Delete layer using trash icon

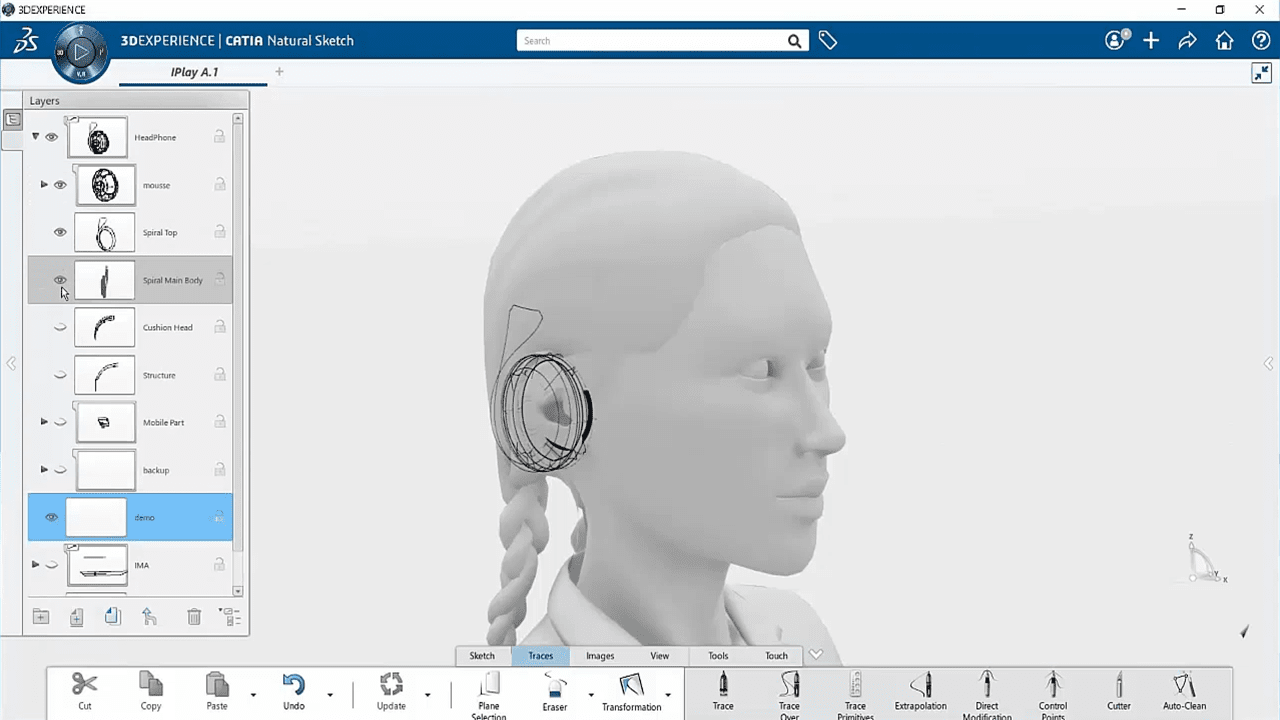[194, 617]
